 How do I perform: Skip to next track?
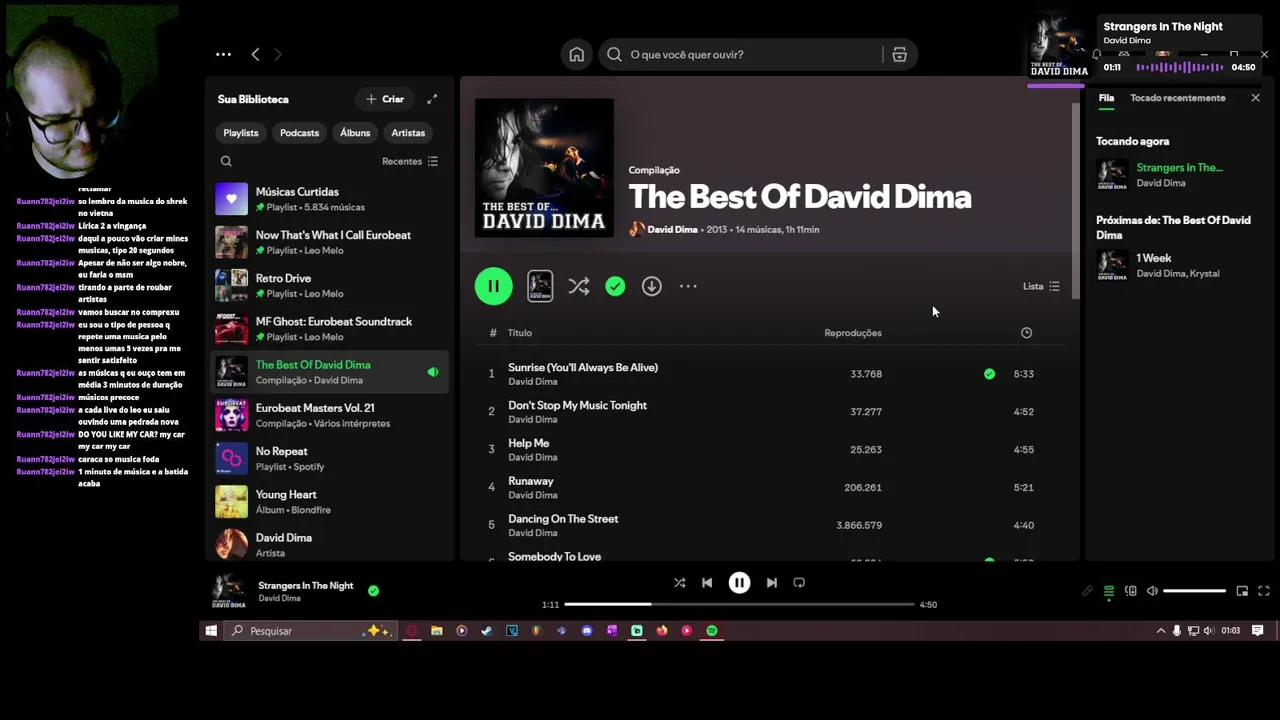tap(771, 583)
